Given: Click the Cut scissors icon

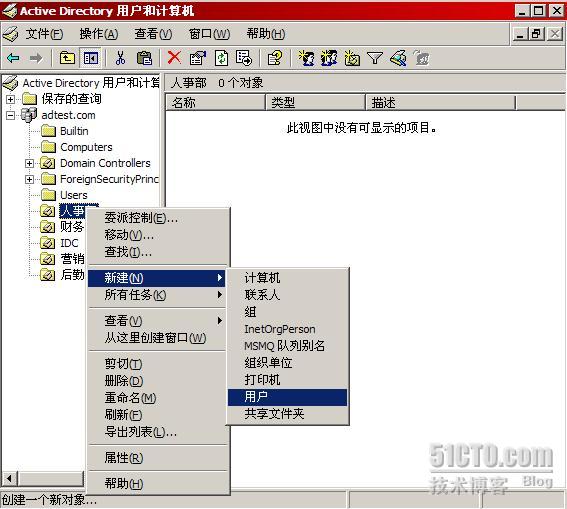Looking at the screenshot, I should pyautogui.click(x=120, y=58).
